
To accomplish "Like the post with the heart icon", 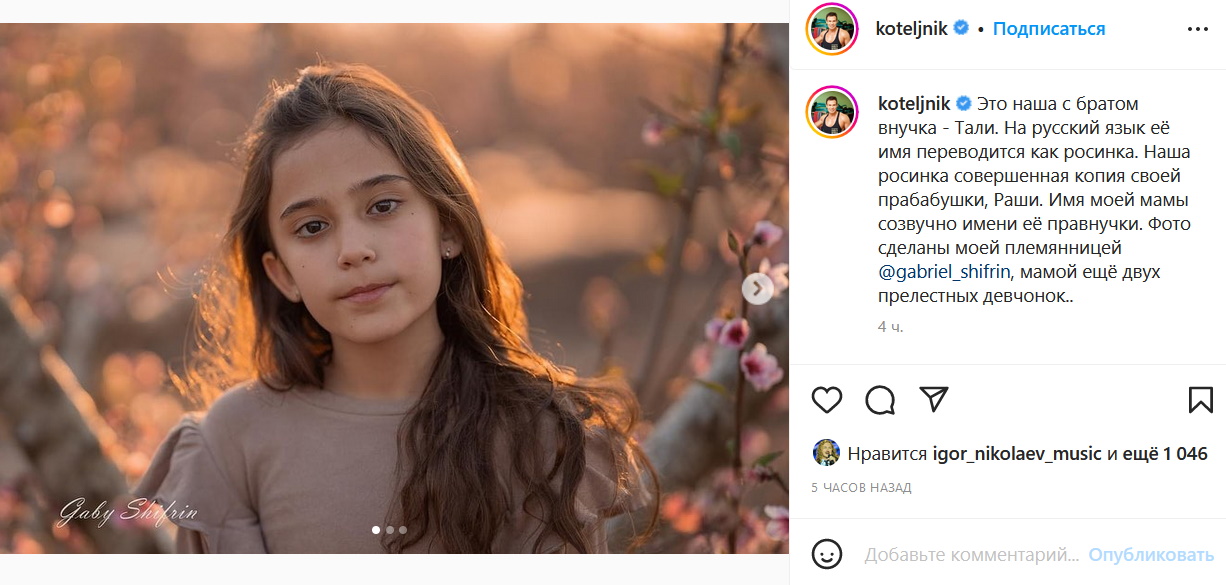I will point(827,400).
